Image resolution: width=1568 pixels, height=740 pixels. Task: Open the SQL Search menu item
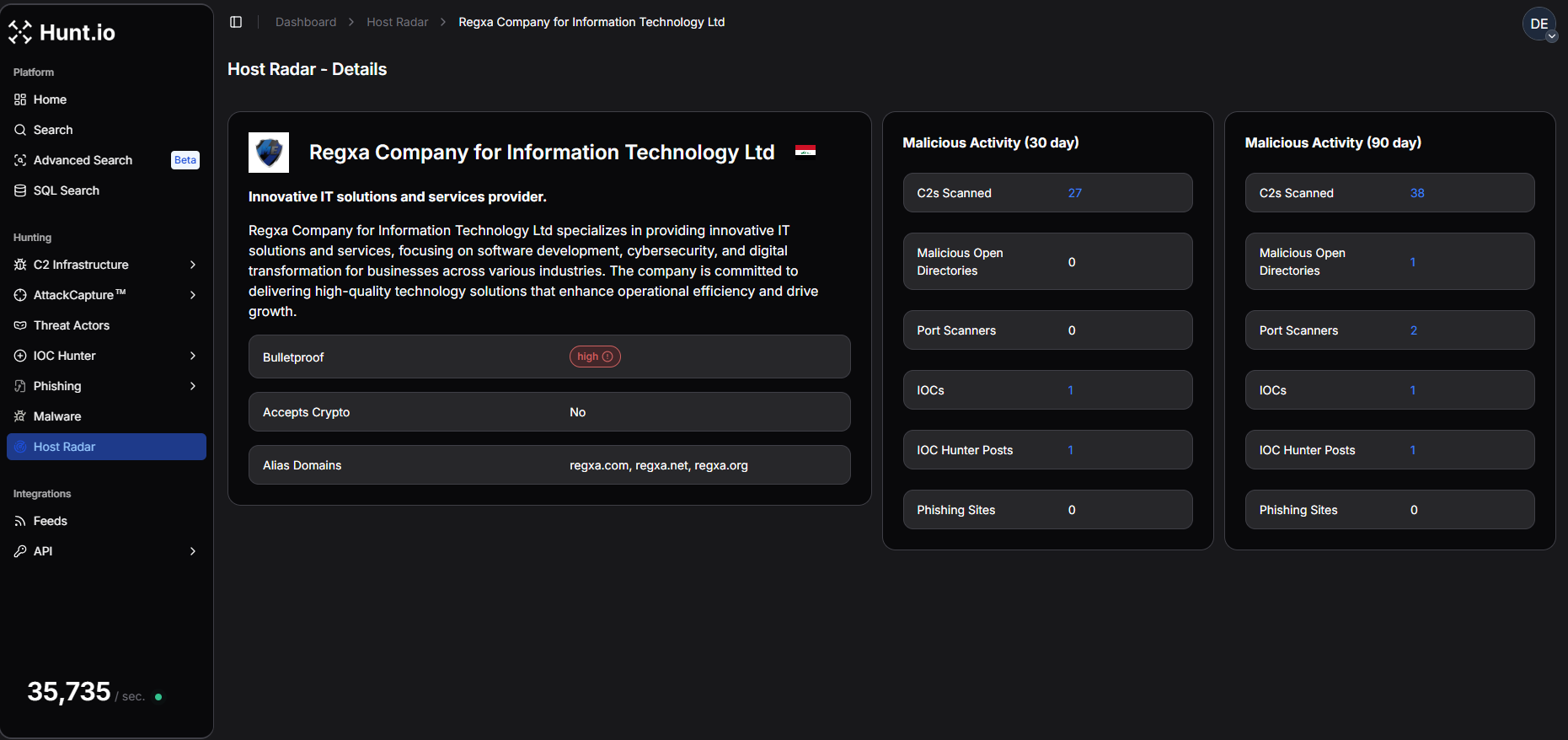106,190
